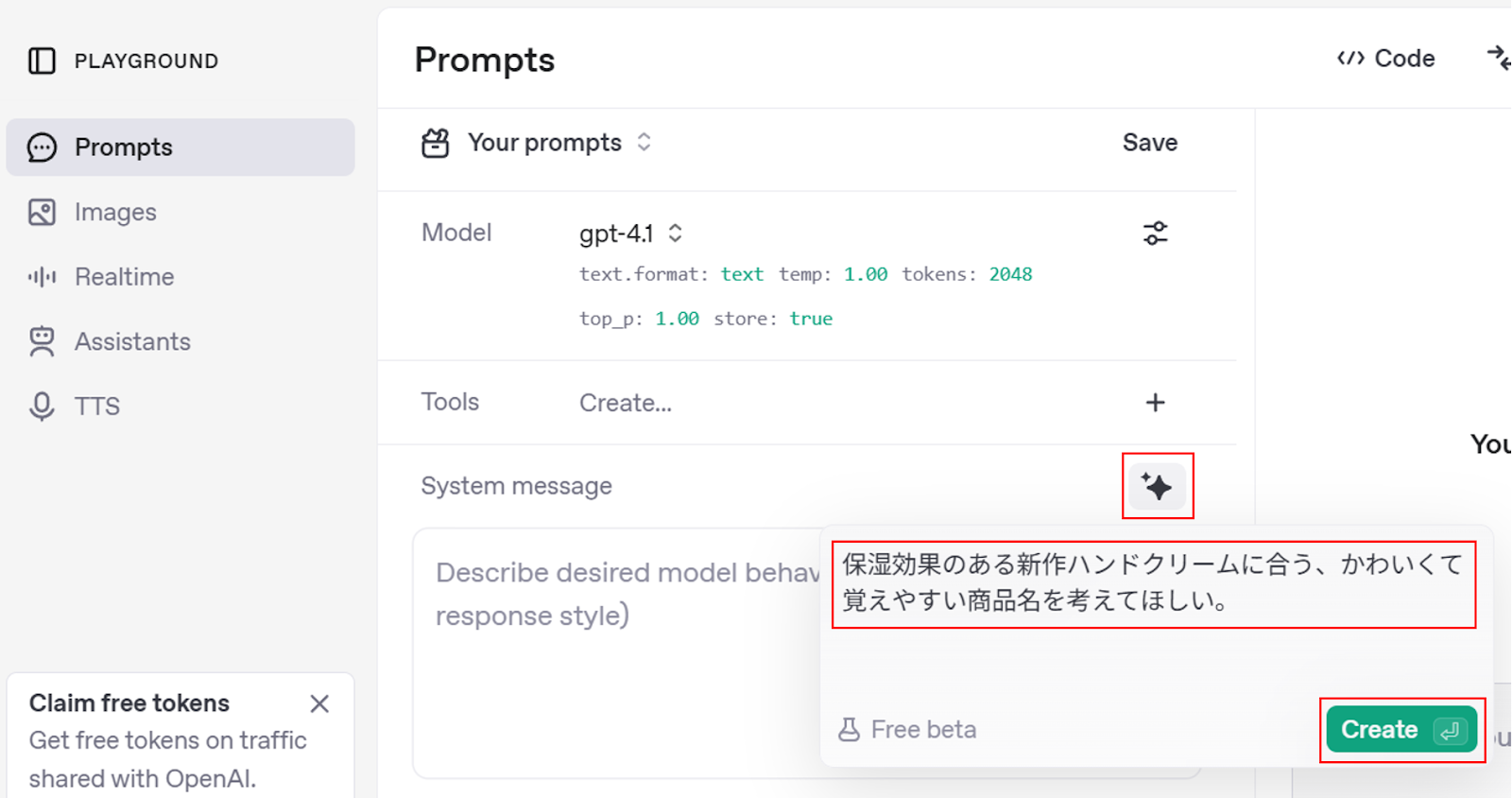Open the gpt-4.1 model selector
Screen dimensions: 1512x798
(x=631, y=233)
